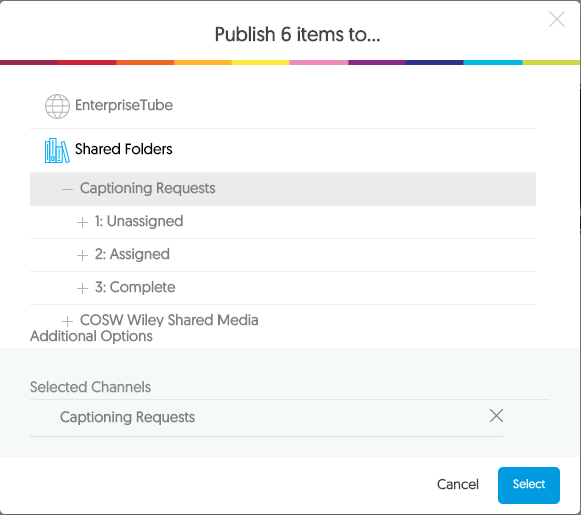
Task: Collapse the Captioning Requests folder
Action: 67,189
